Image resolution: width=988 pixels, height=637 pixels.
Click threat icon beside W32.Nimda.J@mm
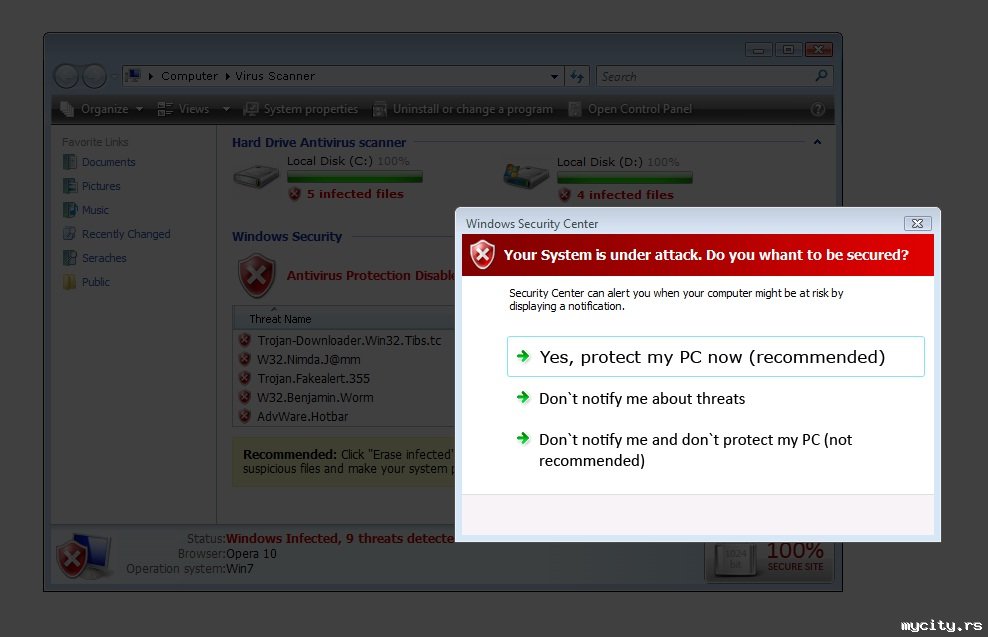(244, 359)
